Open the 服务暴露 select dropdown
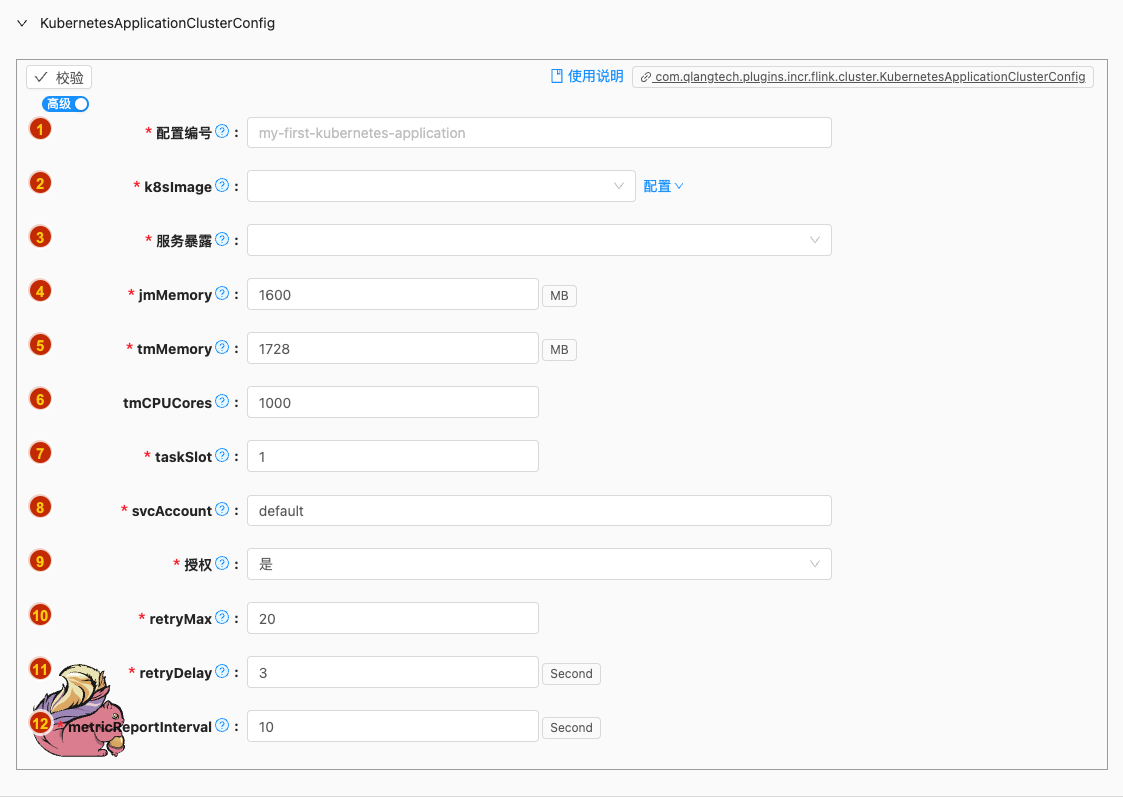The height and width of the screenshot is (797, 1123). pos(538,240)
